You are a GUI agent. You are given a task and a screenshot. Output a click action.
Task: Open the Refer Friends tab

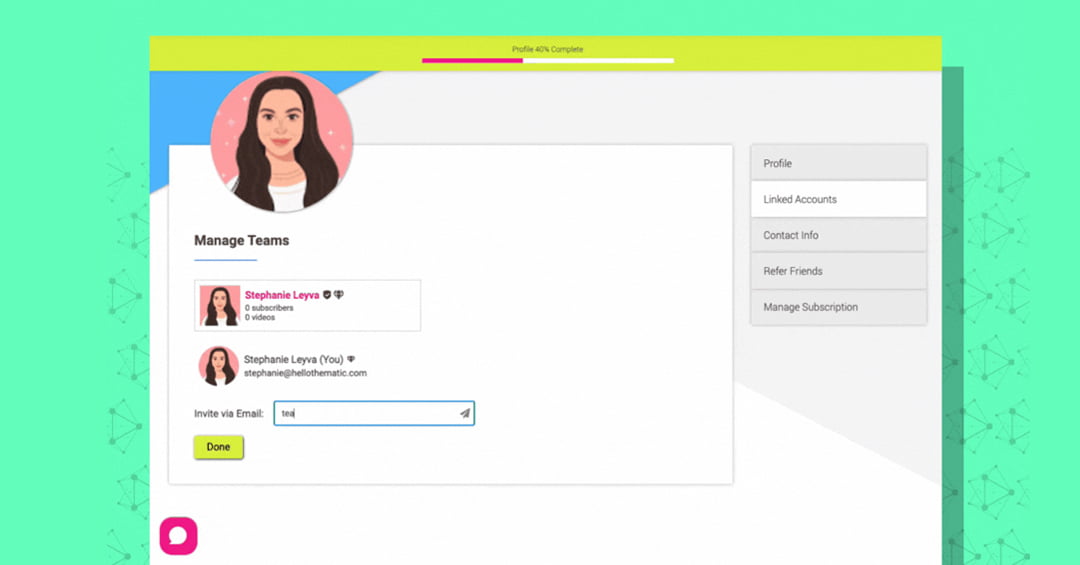tap(838, 271)
